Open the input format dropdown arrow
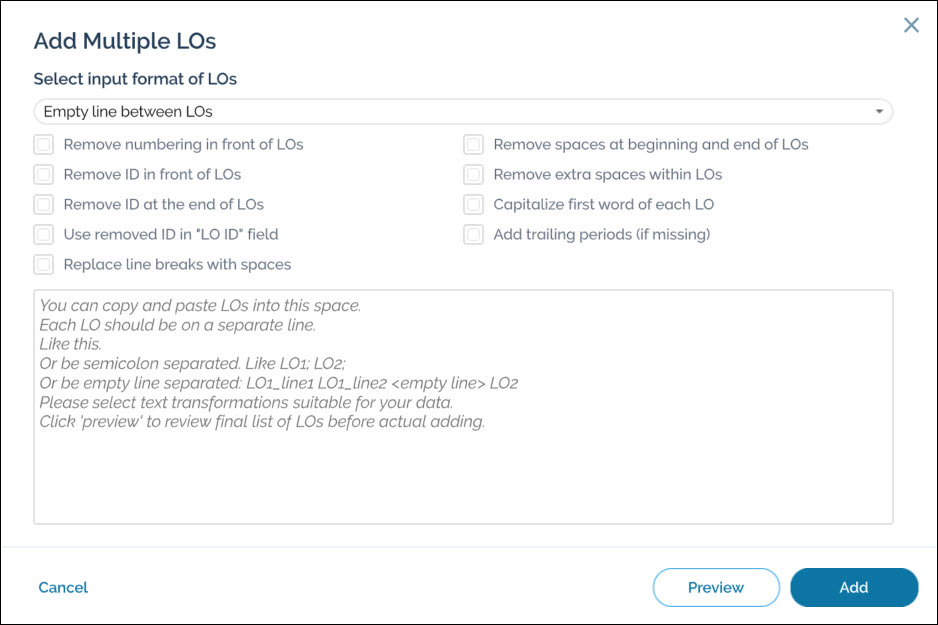 coord(879,112)
